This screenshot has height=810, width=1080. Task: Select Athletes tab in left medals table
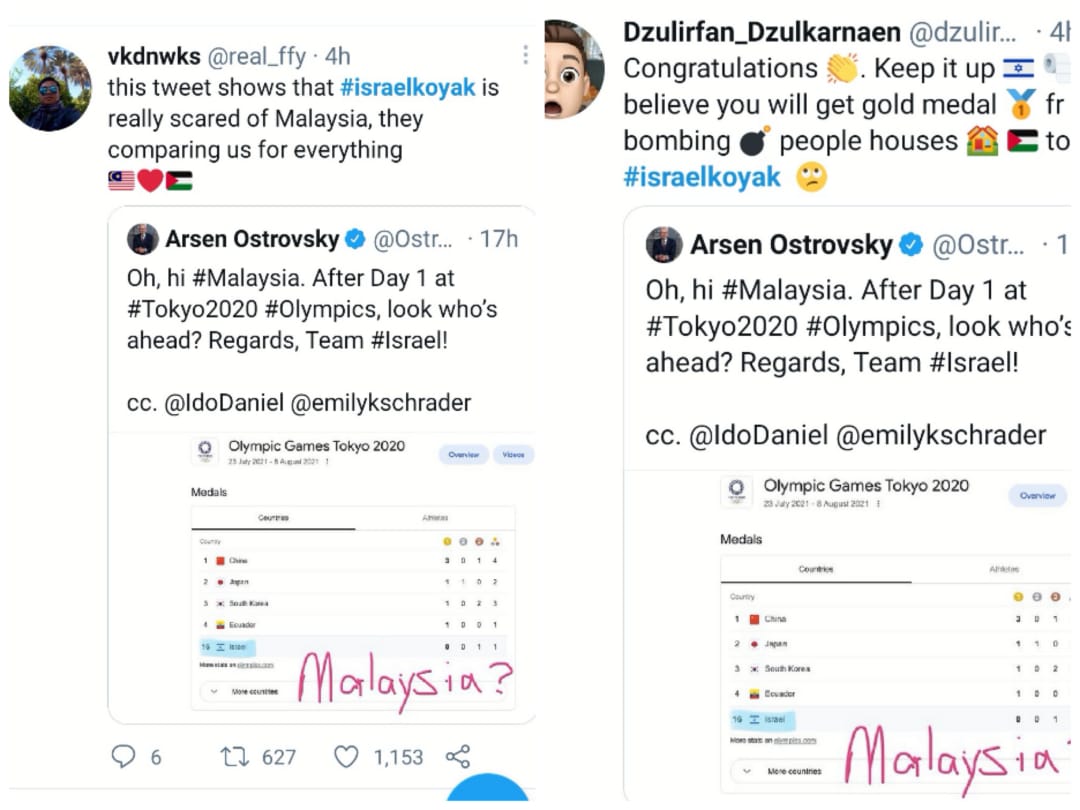tap(435, 518)
